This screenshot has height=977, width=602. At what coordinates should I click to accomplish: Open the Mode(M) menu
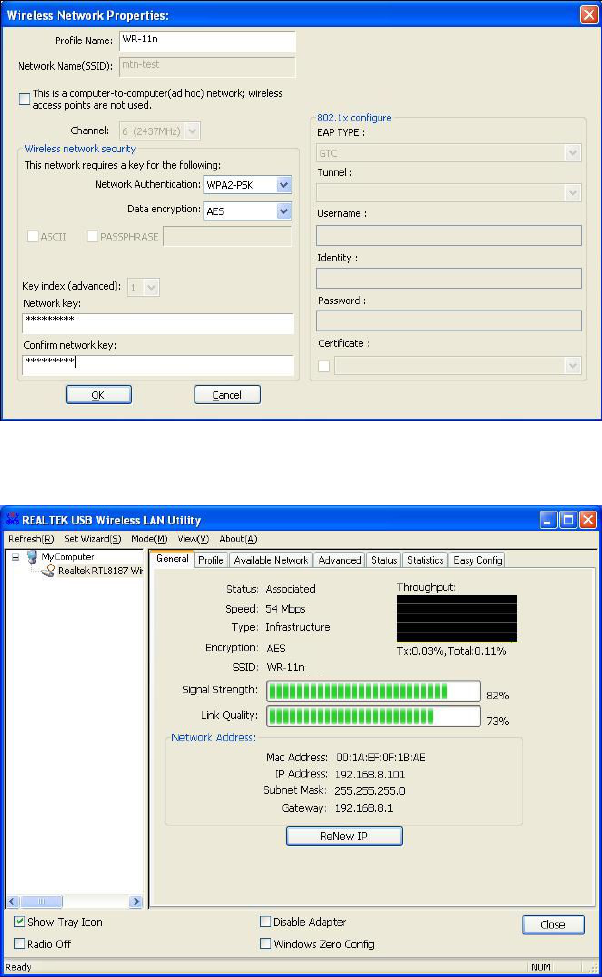point(149,539)
